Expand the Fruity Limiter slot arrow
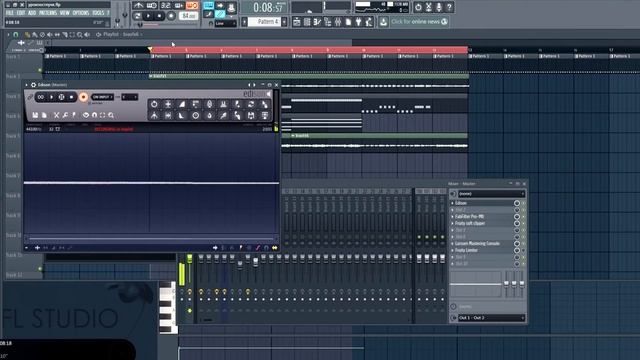This screenshot has width=640, height=360. [452, 250]
